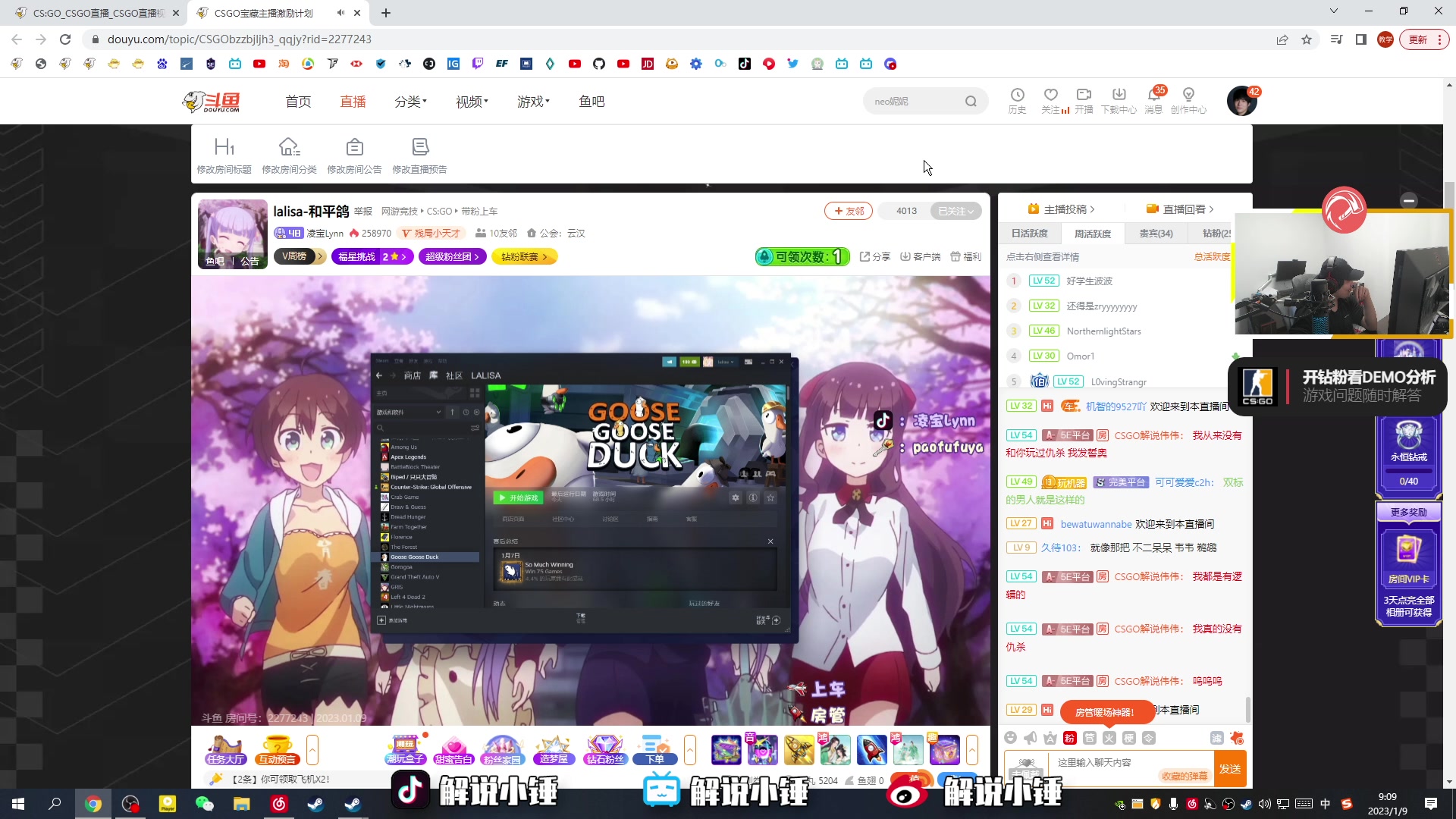Click the megaphone broadcast icon above chat input
The image size is (1456, 819).
[1030, 738]
